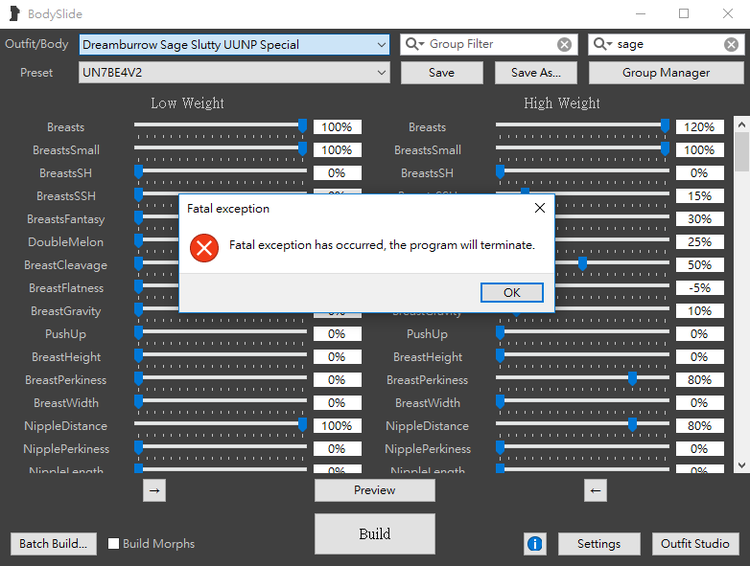
Task: Enable the Build Morphs checkbox
Action: [x=113, y=544]
